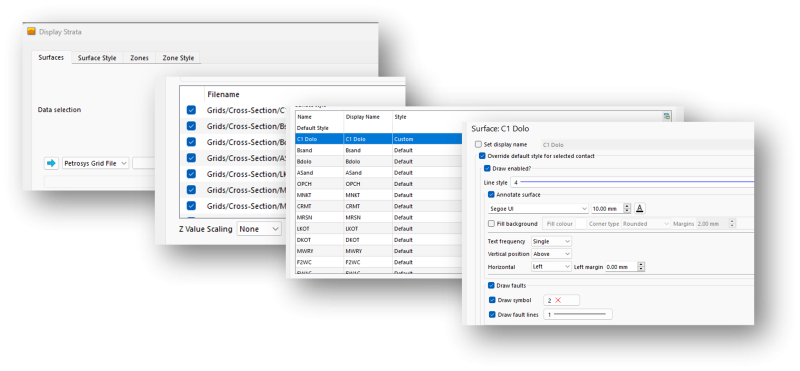Image resolution: width=800 pixels, height=371 pixels.
Task: Click the Line style 4 selector
Action: point(633,182)
